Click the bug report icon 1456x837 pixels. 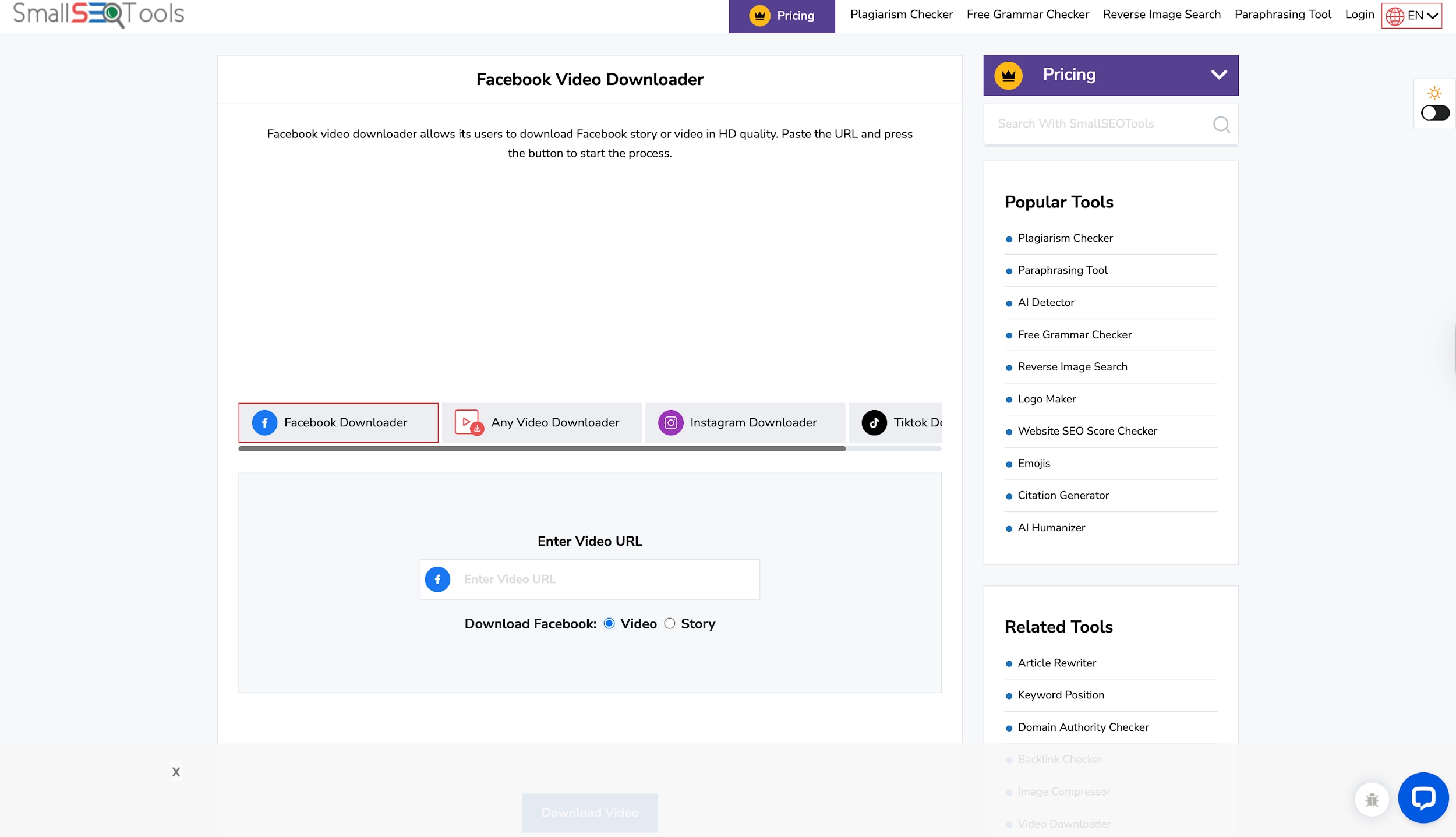tap(1372, 799)
